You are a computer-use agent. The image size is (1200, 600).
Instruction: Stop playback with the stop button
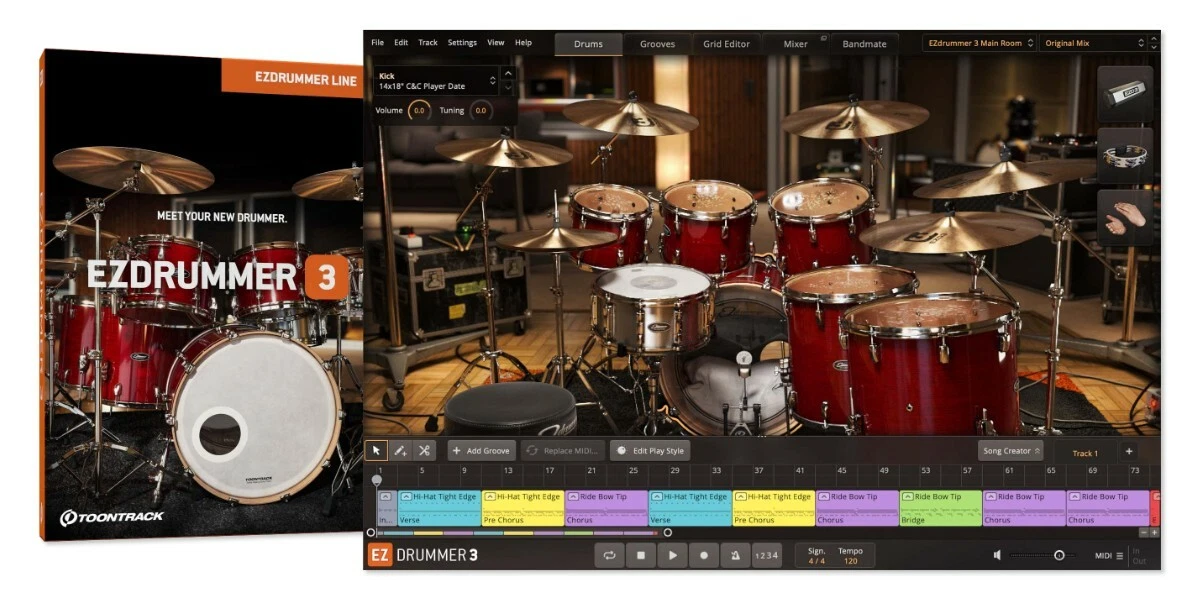click(640, 555)
